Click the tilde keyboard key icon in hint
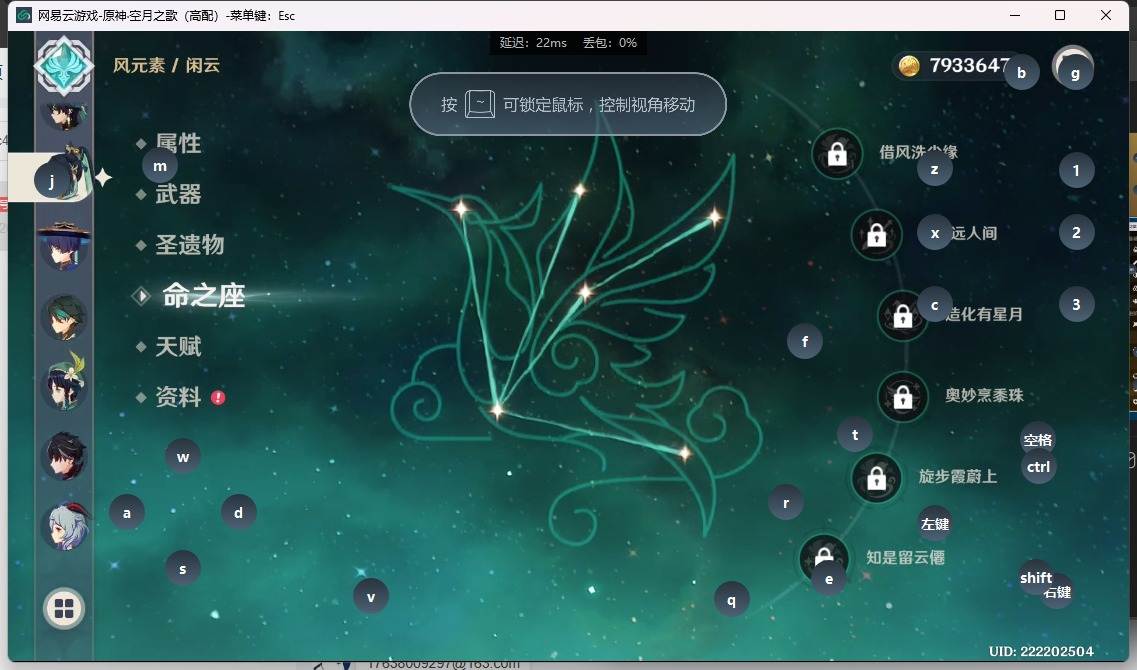 tap(480, 104)
